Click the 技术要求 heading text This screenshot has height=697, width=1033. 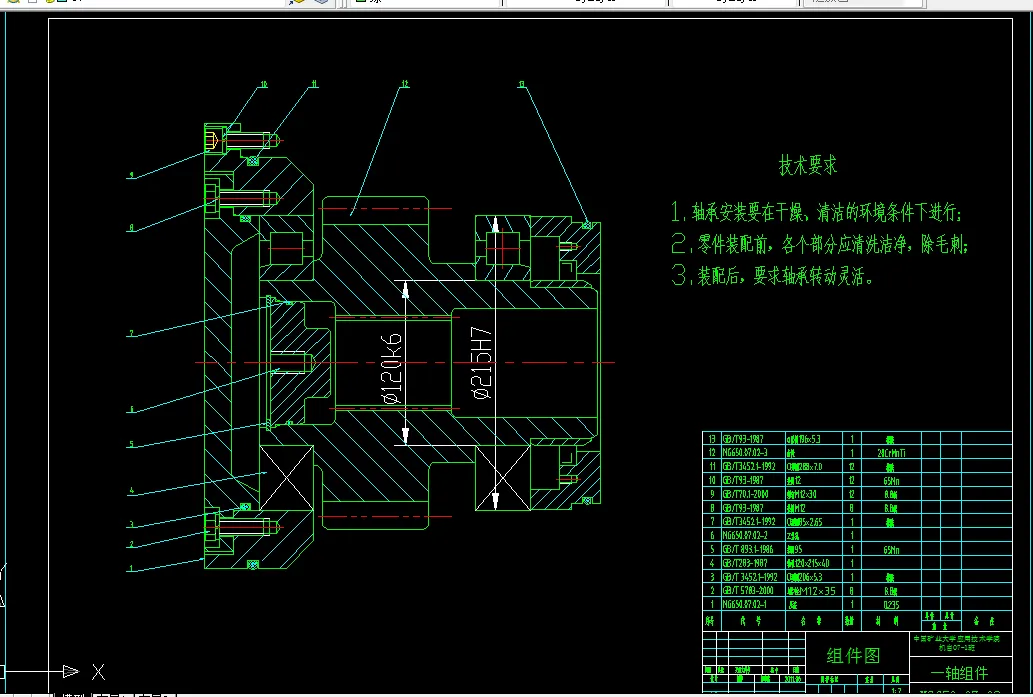click(x=808, y=165)
